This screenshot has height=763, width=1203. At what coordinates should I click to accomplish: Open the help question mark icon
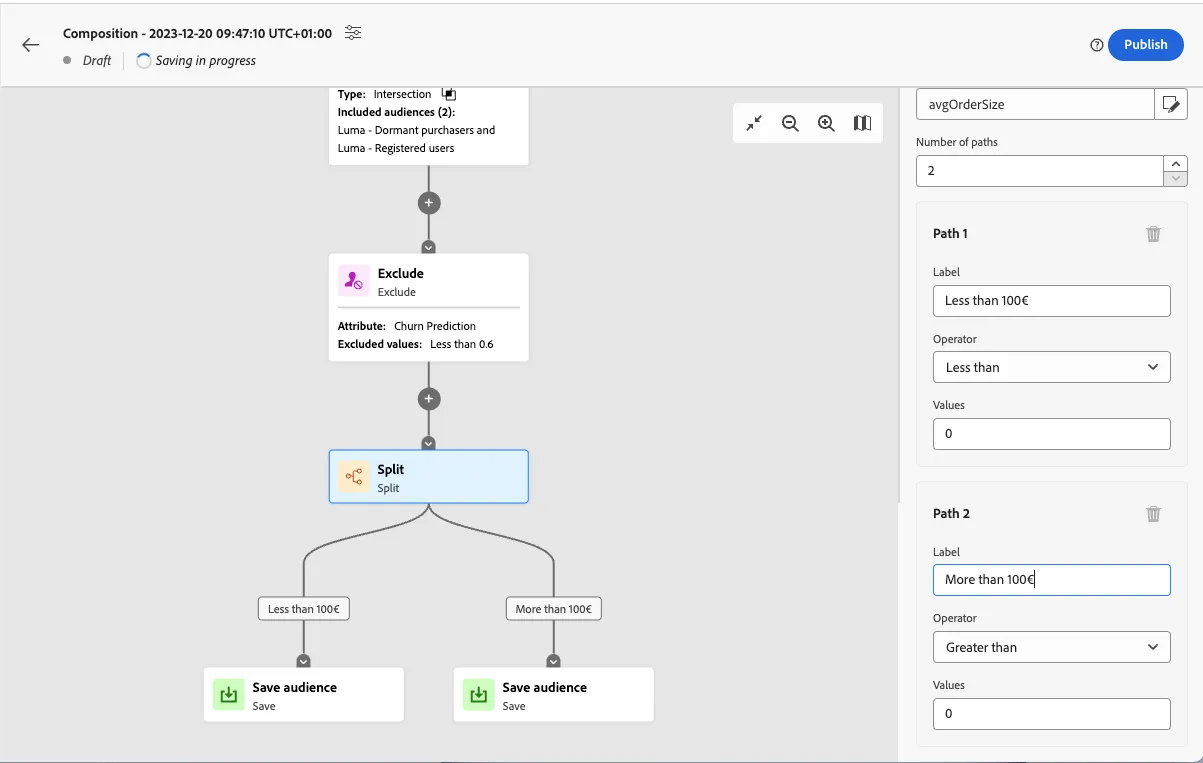pyautogui.click(x=1097, y=45)
